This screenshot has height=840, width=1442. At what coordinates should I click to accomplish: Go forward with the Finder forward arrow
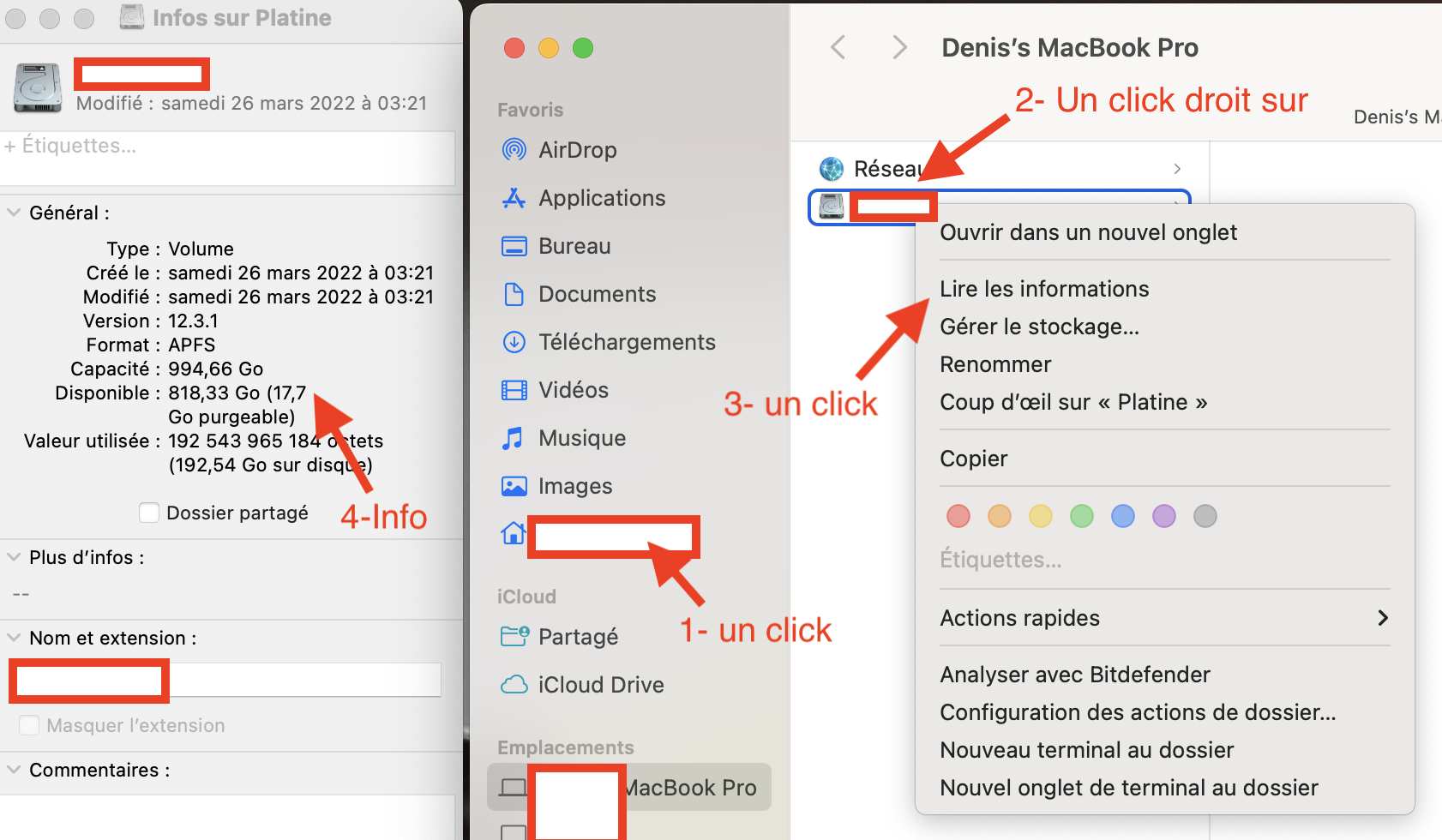click(x=898, y=47)
